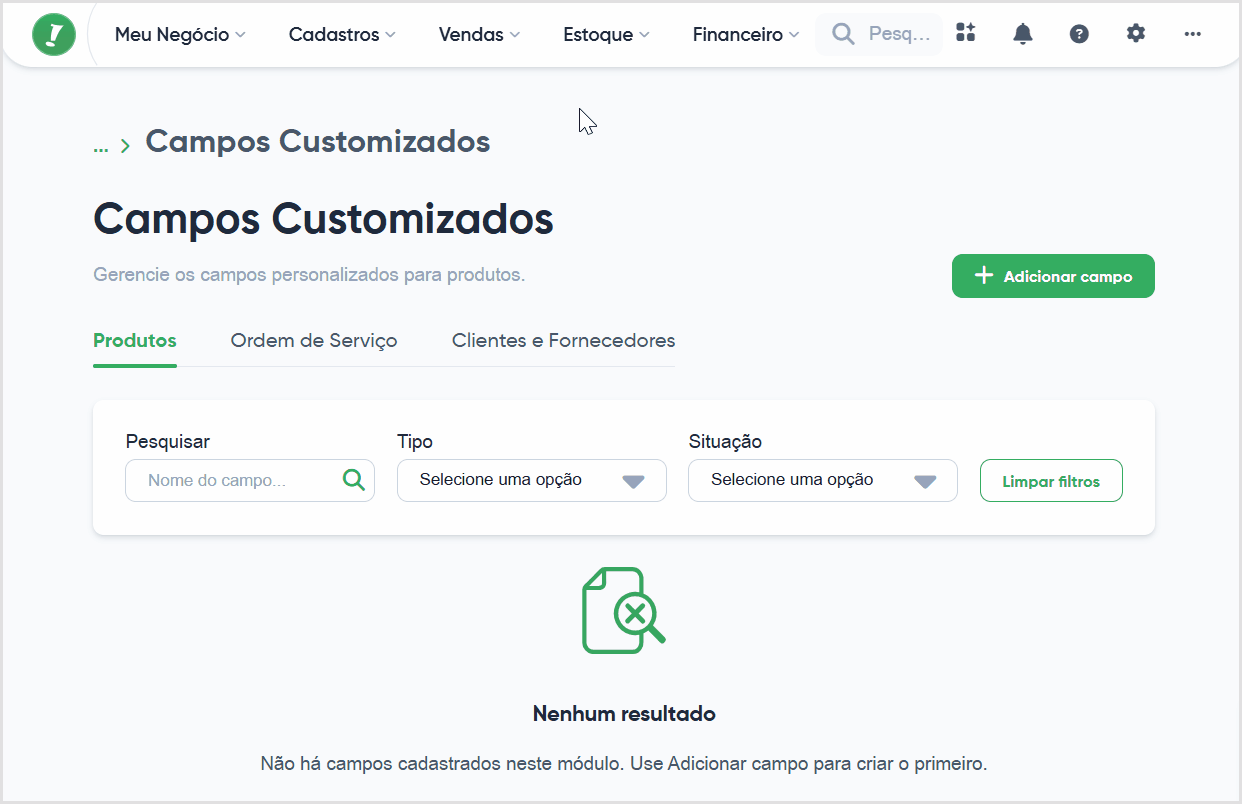The width and height of the screenshot is (1242, 804).
Task: Click the Campos Customizados page heading
Action: (x=323, y=219)
